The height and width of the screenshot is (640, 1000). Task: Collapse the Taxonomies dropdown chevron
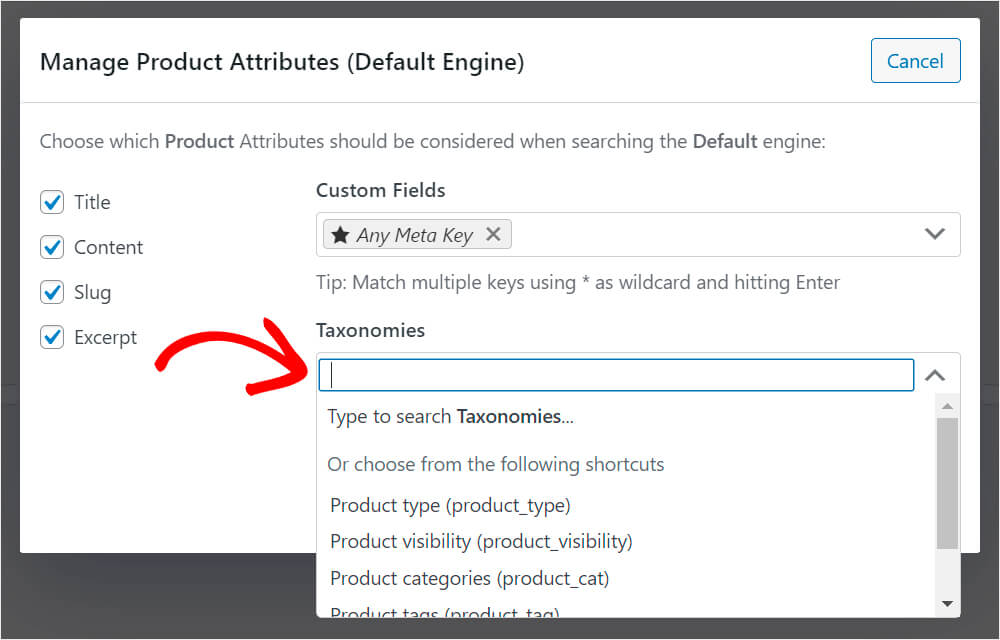(934, 375)
